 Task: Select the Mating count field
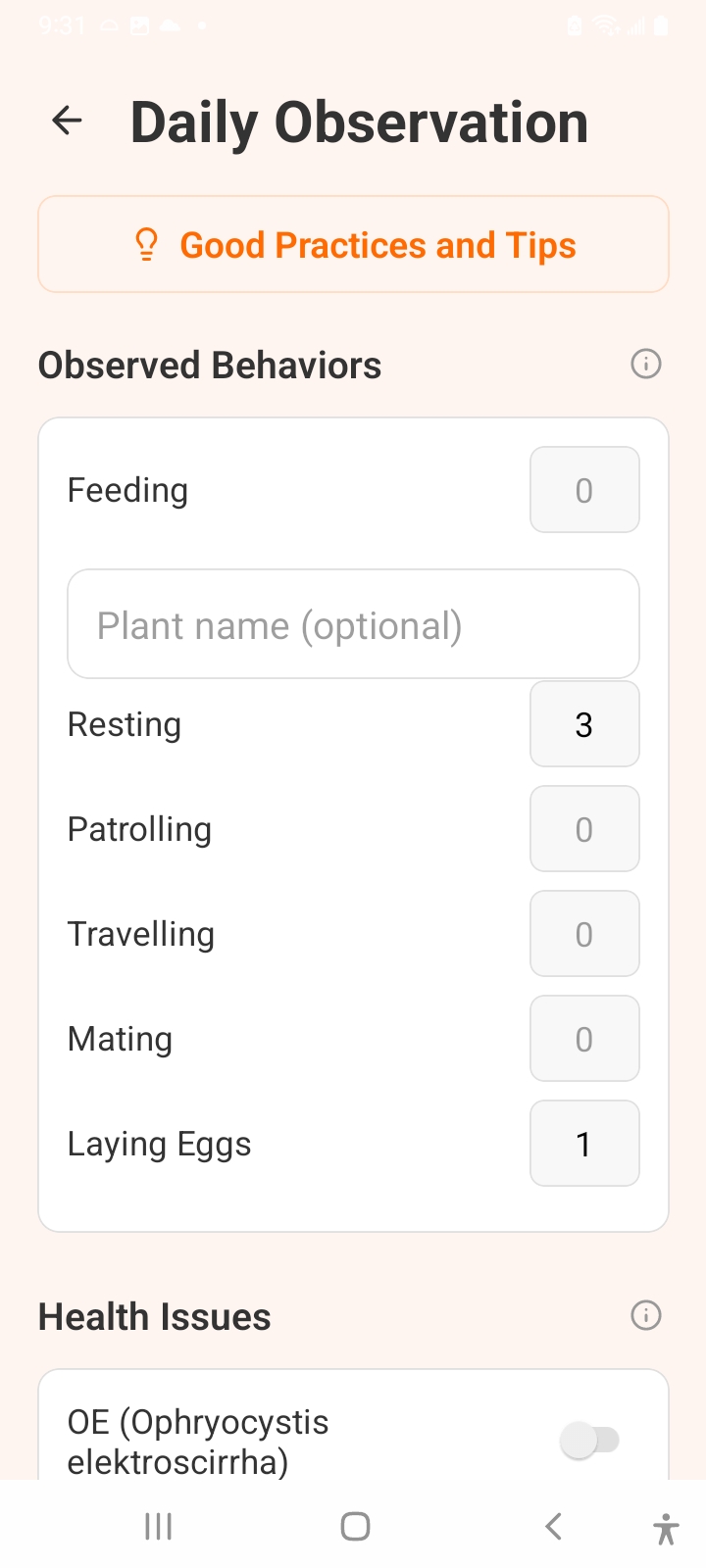click(584, 1039)
